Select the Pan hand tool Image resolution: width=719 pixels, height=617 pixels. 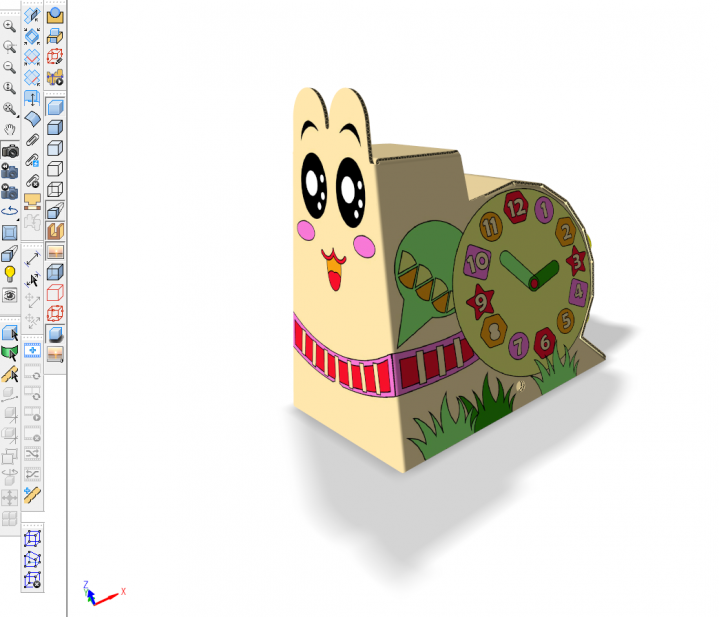pos(10,129)
